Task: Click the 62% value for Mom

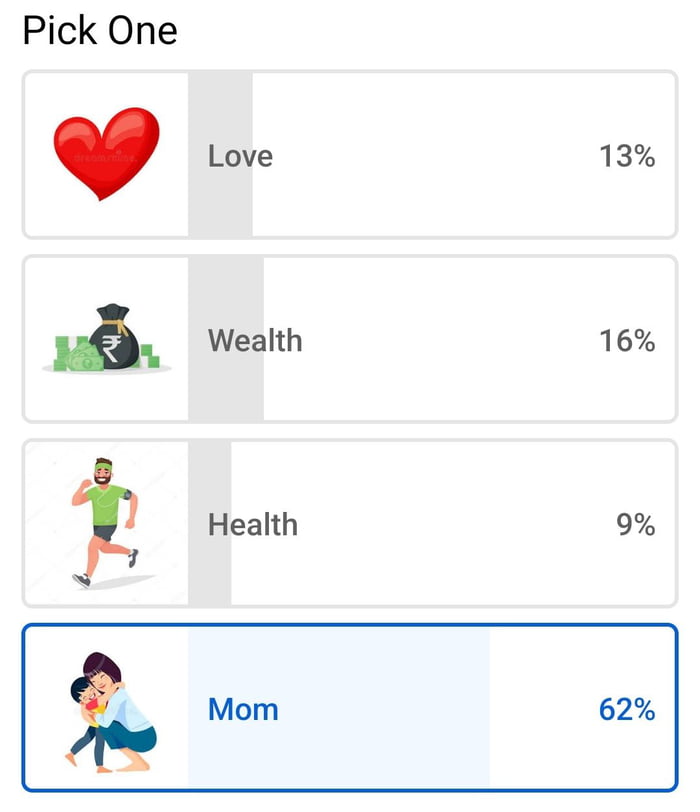Action: pyautogui.click(x=629, y=709)
